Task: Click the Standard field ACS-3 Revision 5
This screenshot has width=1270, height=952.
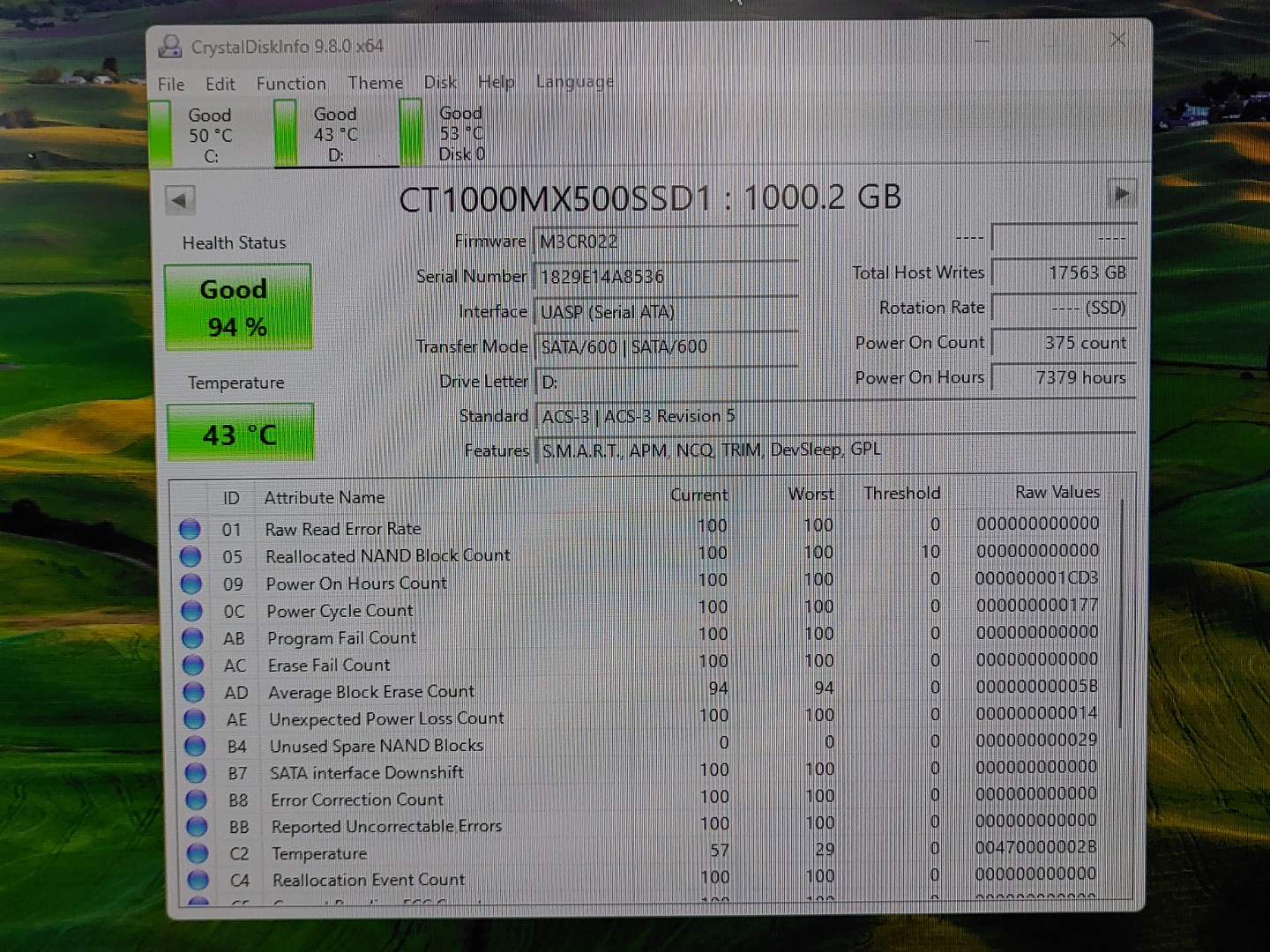Action: pyautogui.click(x=835, y=415)
